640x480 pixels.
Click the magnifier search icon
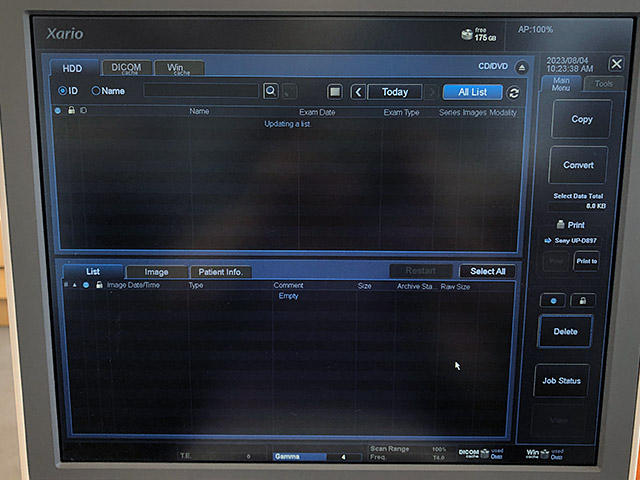tap(271, 91)
